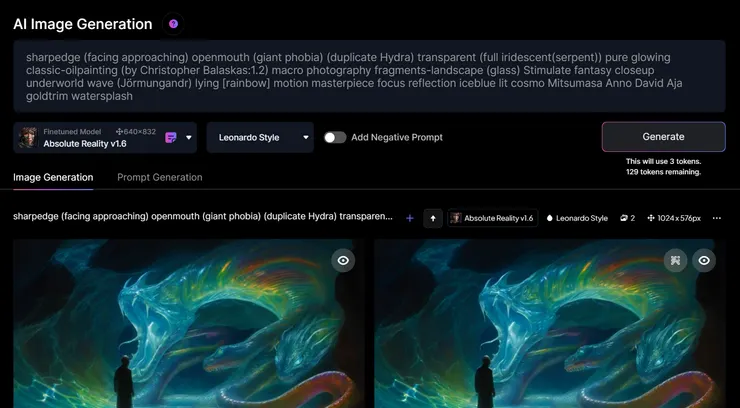Open the purple help question mark icon
Image resolution: width=740 pixels, height=408 pixels.
click(173, 24)
